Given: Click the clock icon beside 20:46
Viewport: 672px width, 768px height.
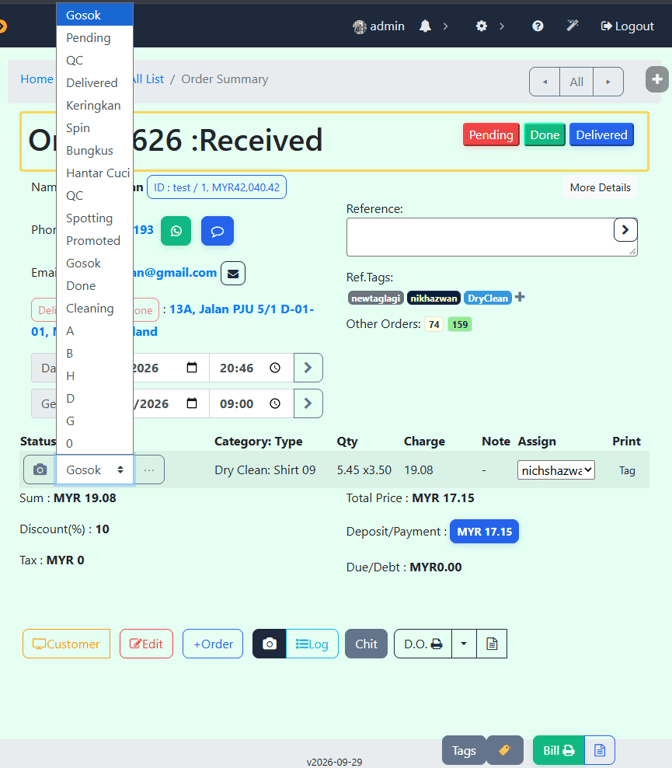Looking at the screenshot, I should click(x=275, y=368).
